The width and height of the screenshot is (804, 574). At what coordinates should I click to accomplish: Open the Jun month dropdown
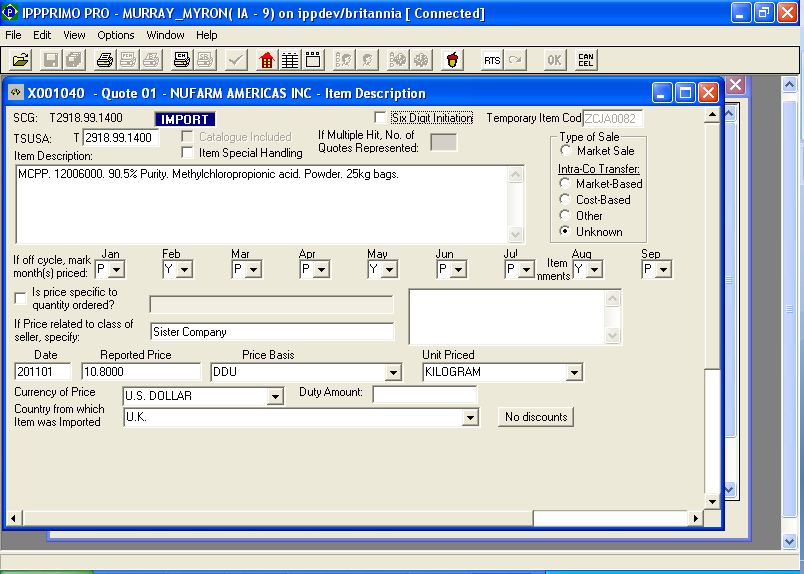tap(458, 269)
